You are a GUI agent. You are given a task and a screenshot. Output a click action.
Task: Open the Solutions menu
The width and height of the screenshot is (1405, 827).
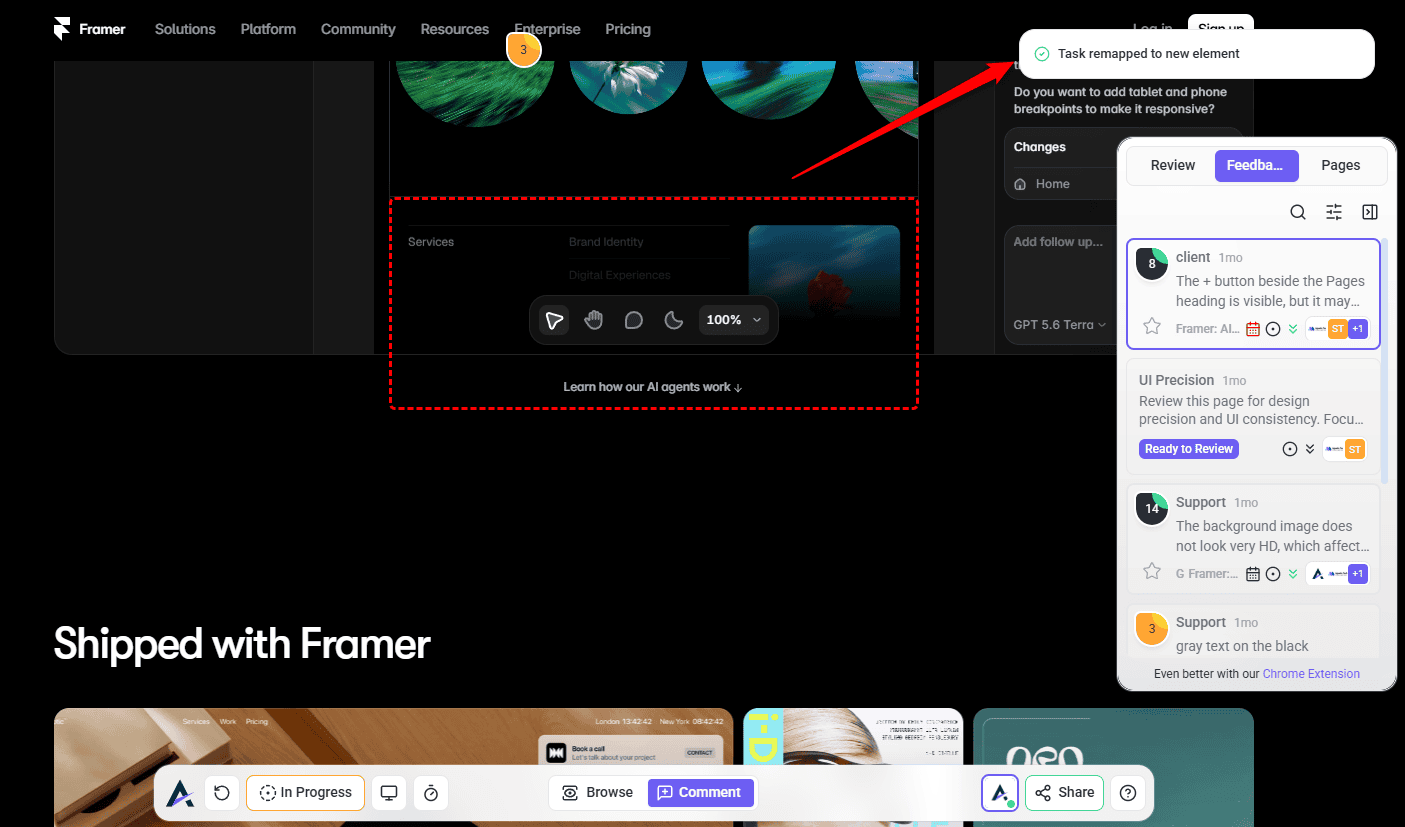click(185, 29)
